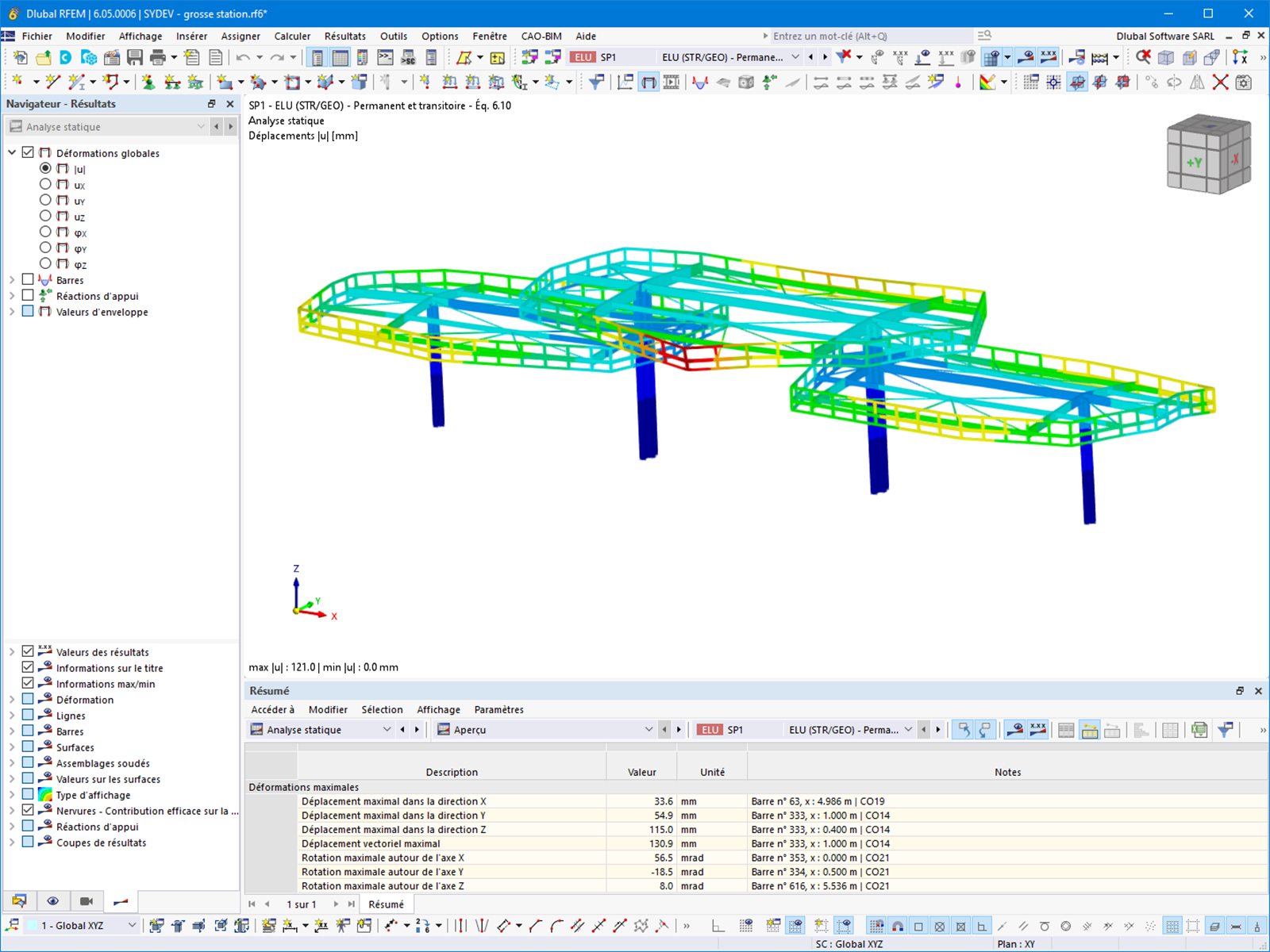Click the Print icon in top toolbar
1270x952 pixels.
158,57
